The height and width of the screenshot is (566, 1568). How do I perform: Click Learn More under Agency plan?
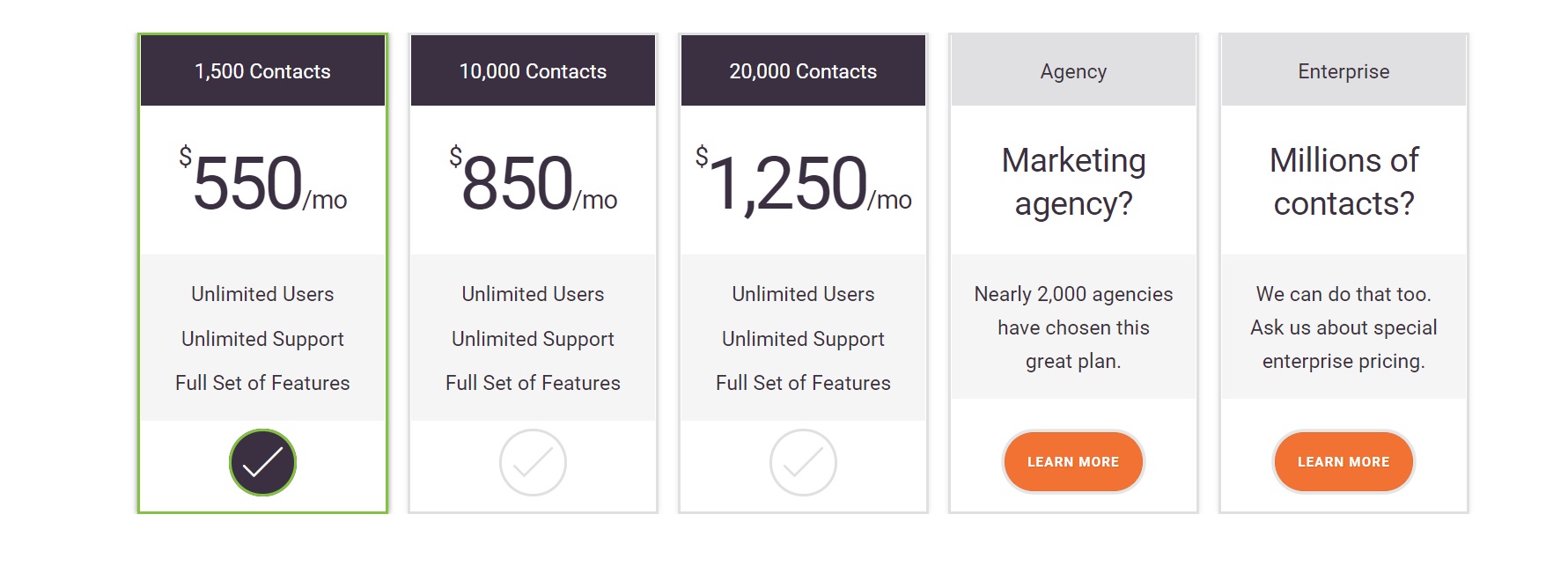1073,462
